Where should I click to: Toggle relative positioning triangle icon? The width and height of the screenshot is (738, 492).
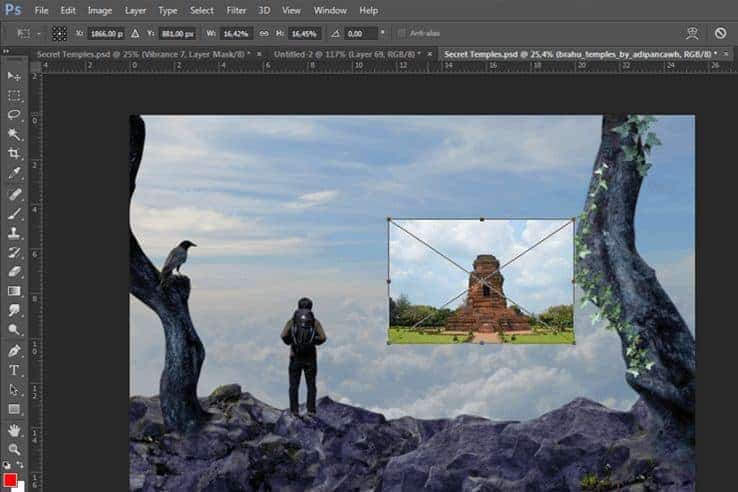(x=135, y=33)
